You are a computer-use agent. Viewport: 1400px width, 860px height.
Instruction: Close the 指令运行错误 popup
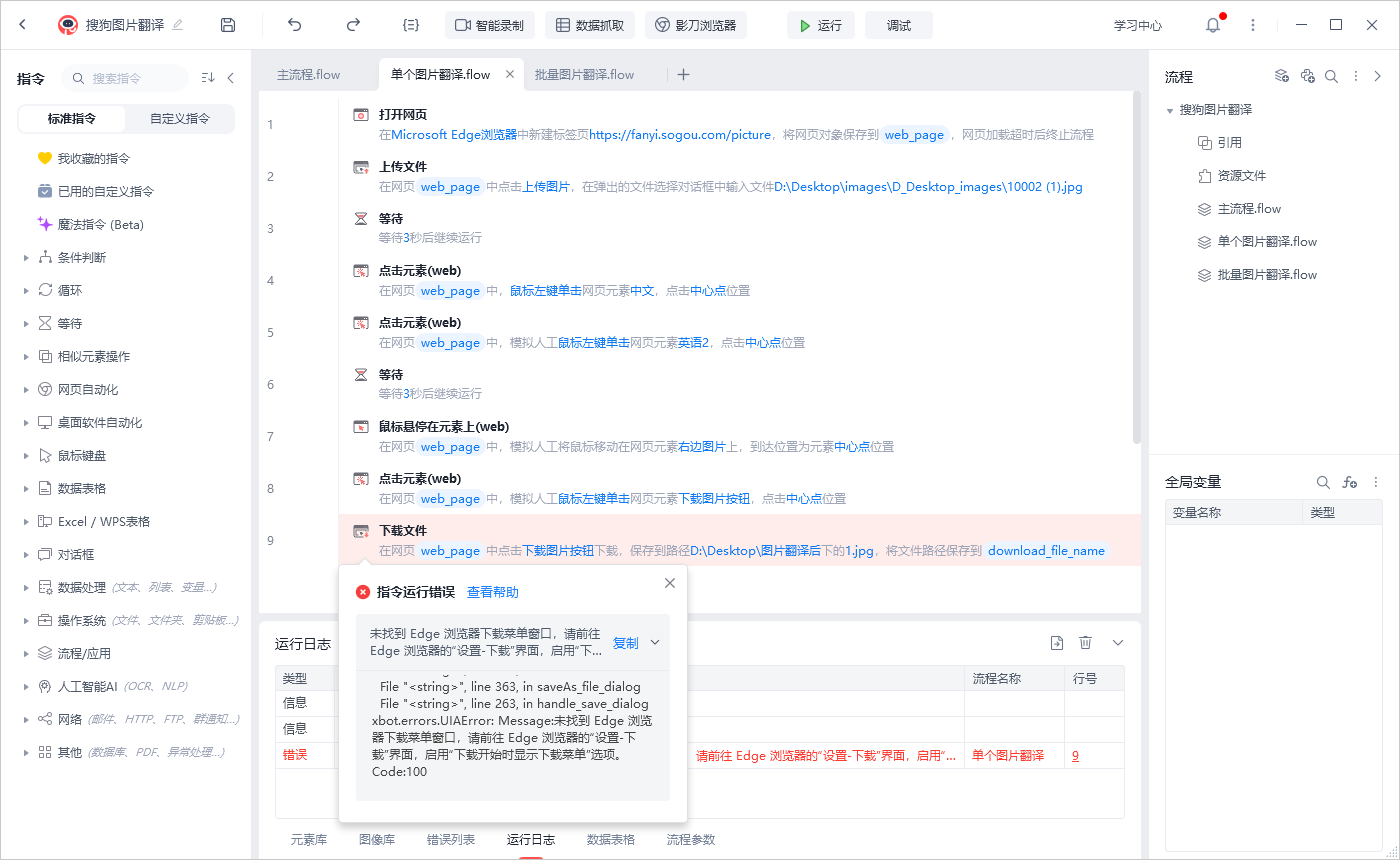(670, 582)
